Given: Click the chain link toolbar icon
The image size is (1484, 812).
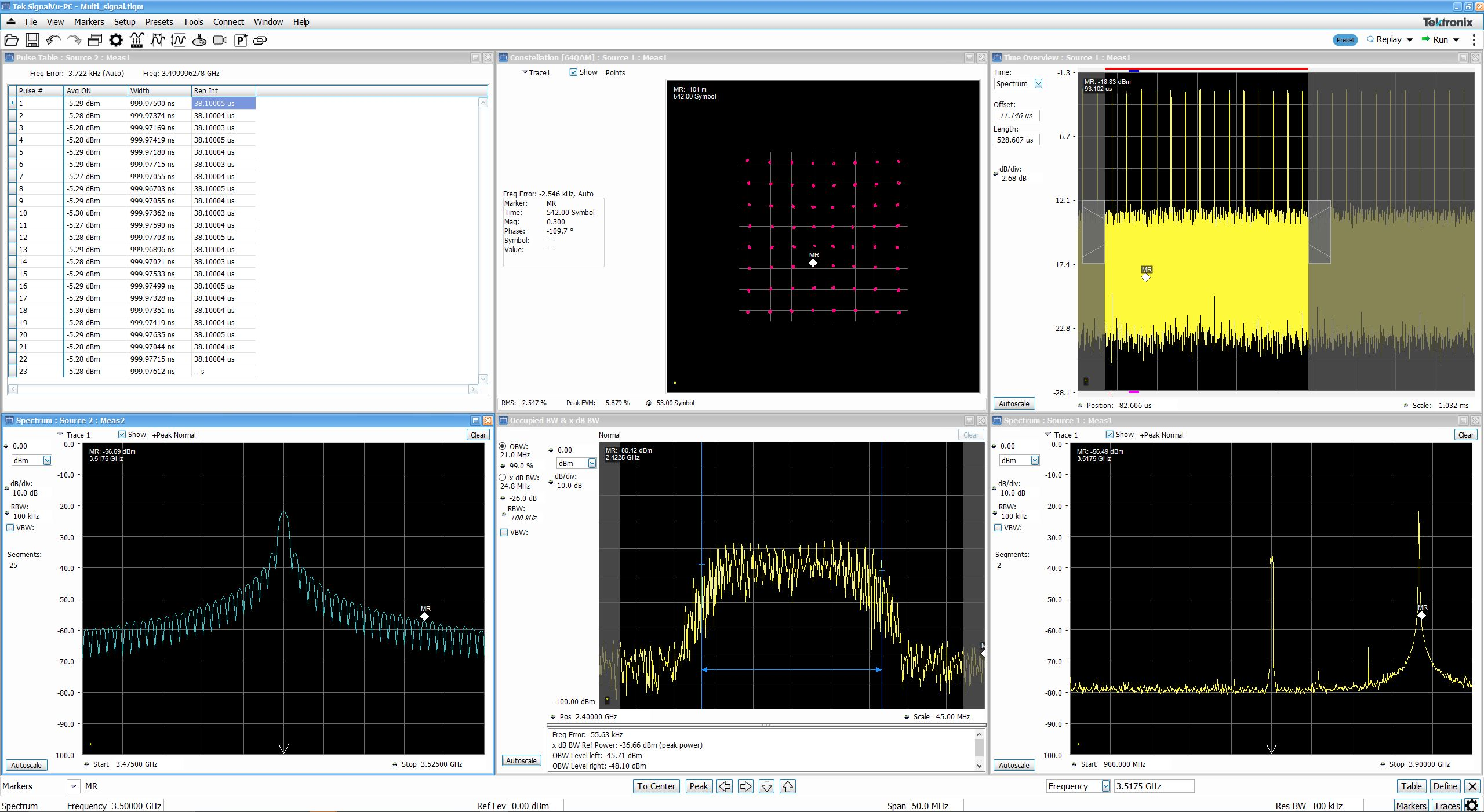Looking at the screenshot, I should pyautogui.click(x=261, y=40).
